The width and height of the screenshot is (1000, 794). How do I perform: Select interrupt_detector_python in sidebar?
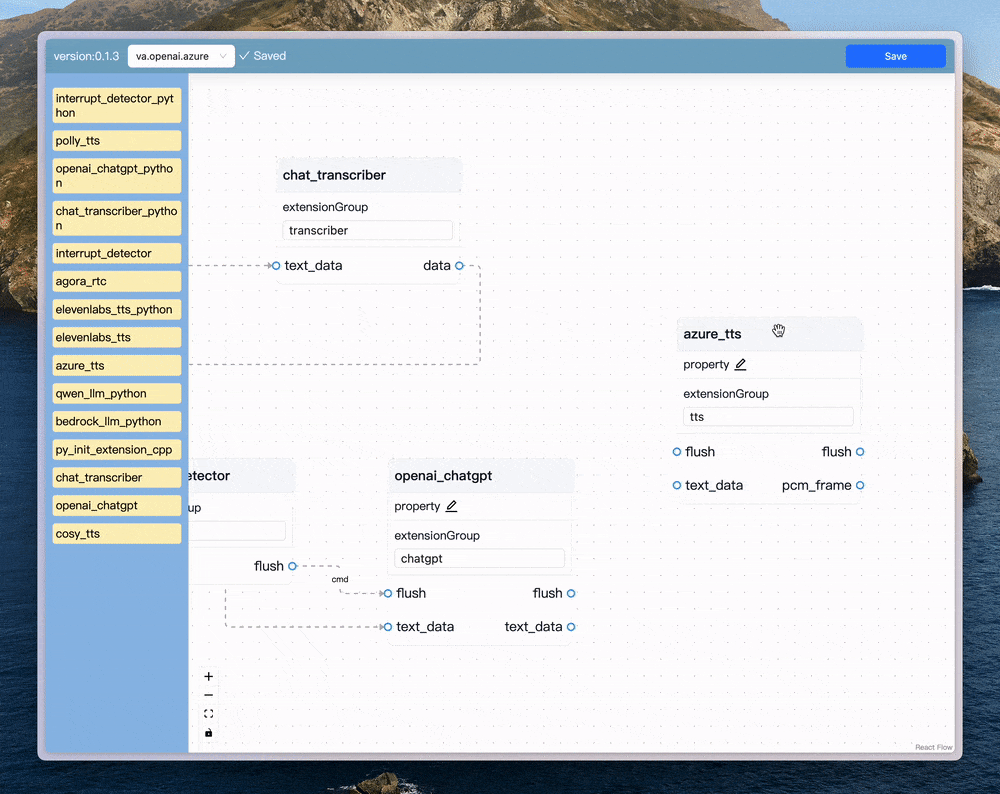(x=117, y=105)
